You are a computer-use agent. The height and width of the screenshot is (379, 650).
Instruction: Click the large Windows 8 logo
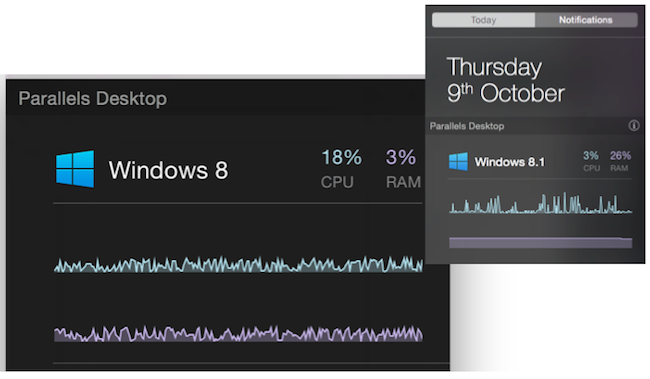pyautogui.click(x=75, y=169)
